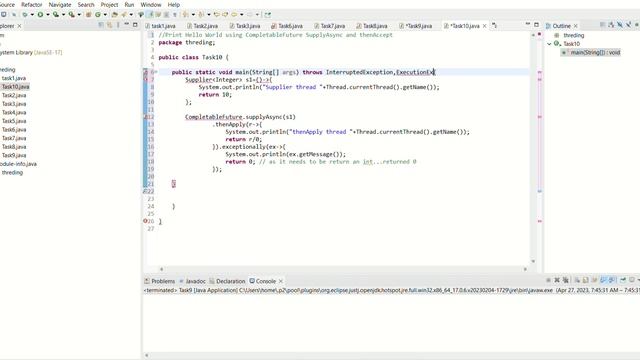Toggle Hide Non-Public Members in Outline
Viewport: 640px width, 360px height.
click(x=637, y=25)
